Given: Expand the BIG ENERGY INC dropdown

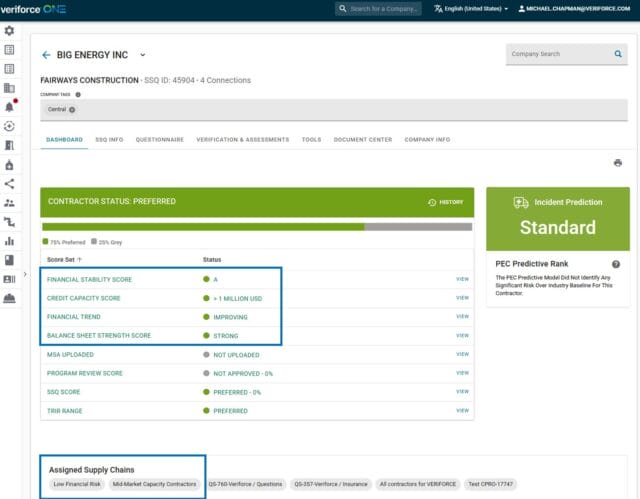Looking at the screenshot, I should tap(142, 55).
